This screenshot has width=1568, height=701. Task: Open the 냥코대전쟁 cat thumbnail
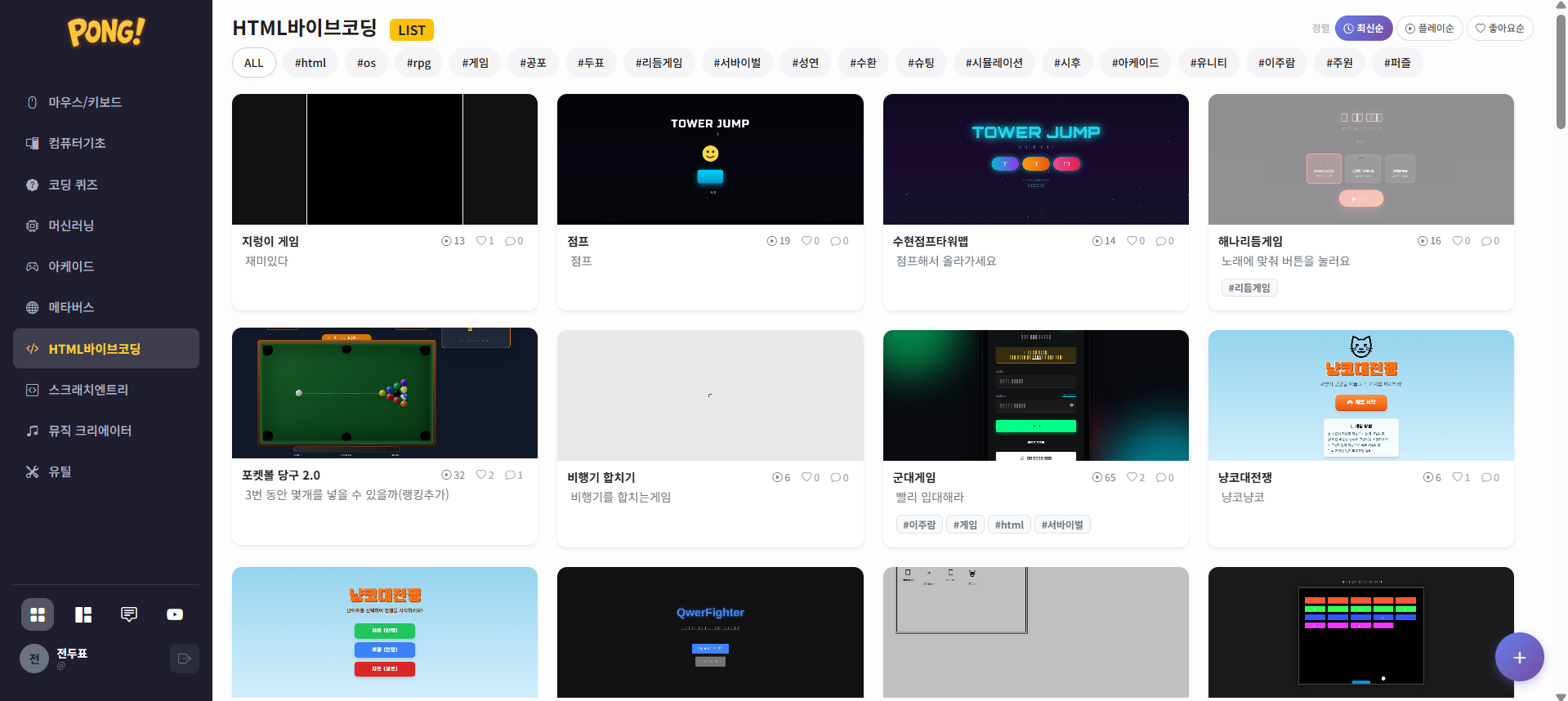pyautogui.click(x=1361, y=395)
